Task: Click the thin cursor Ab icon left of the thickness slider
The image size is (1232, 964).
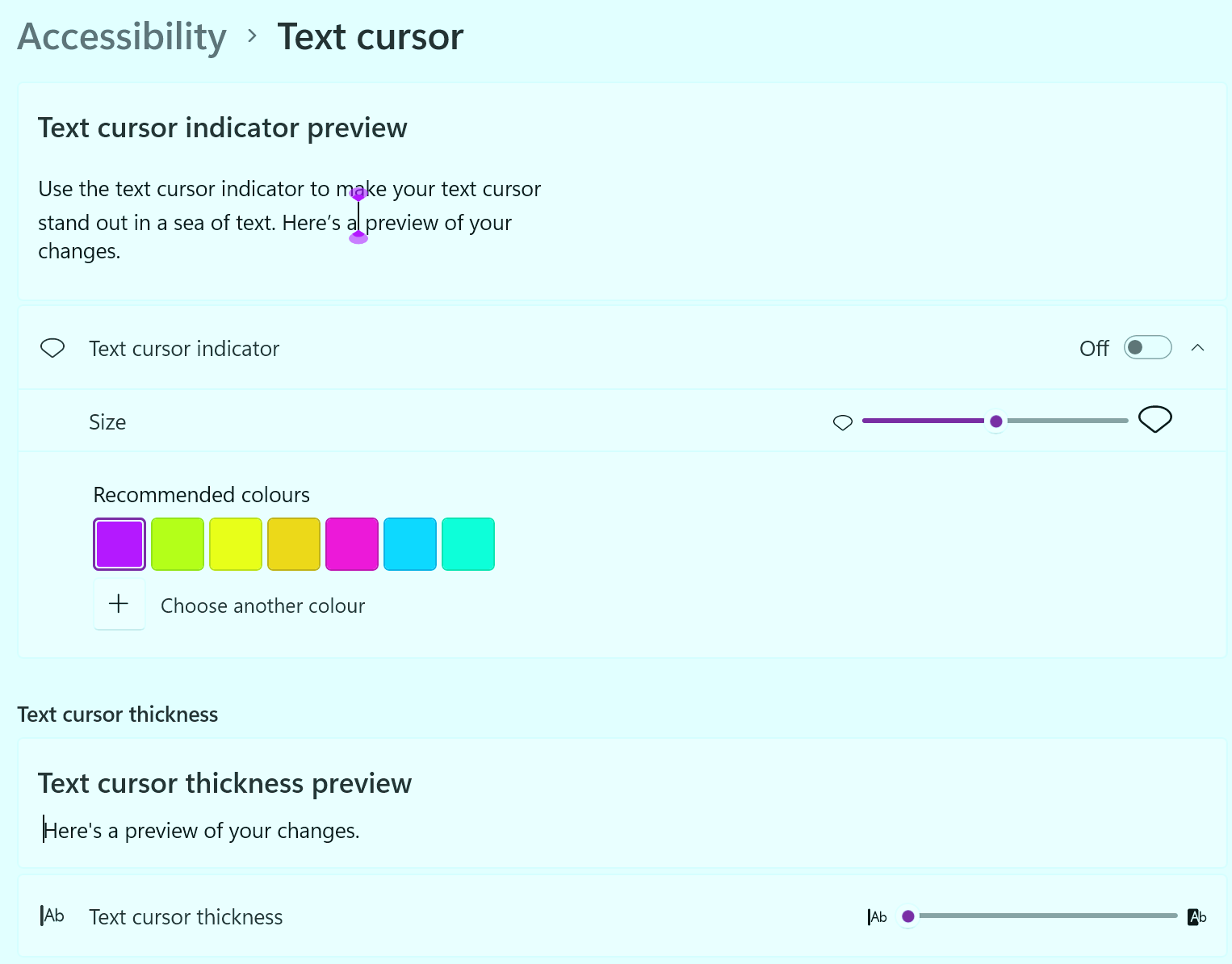Action: click(x=877, y=916)
